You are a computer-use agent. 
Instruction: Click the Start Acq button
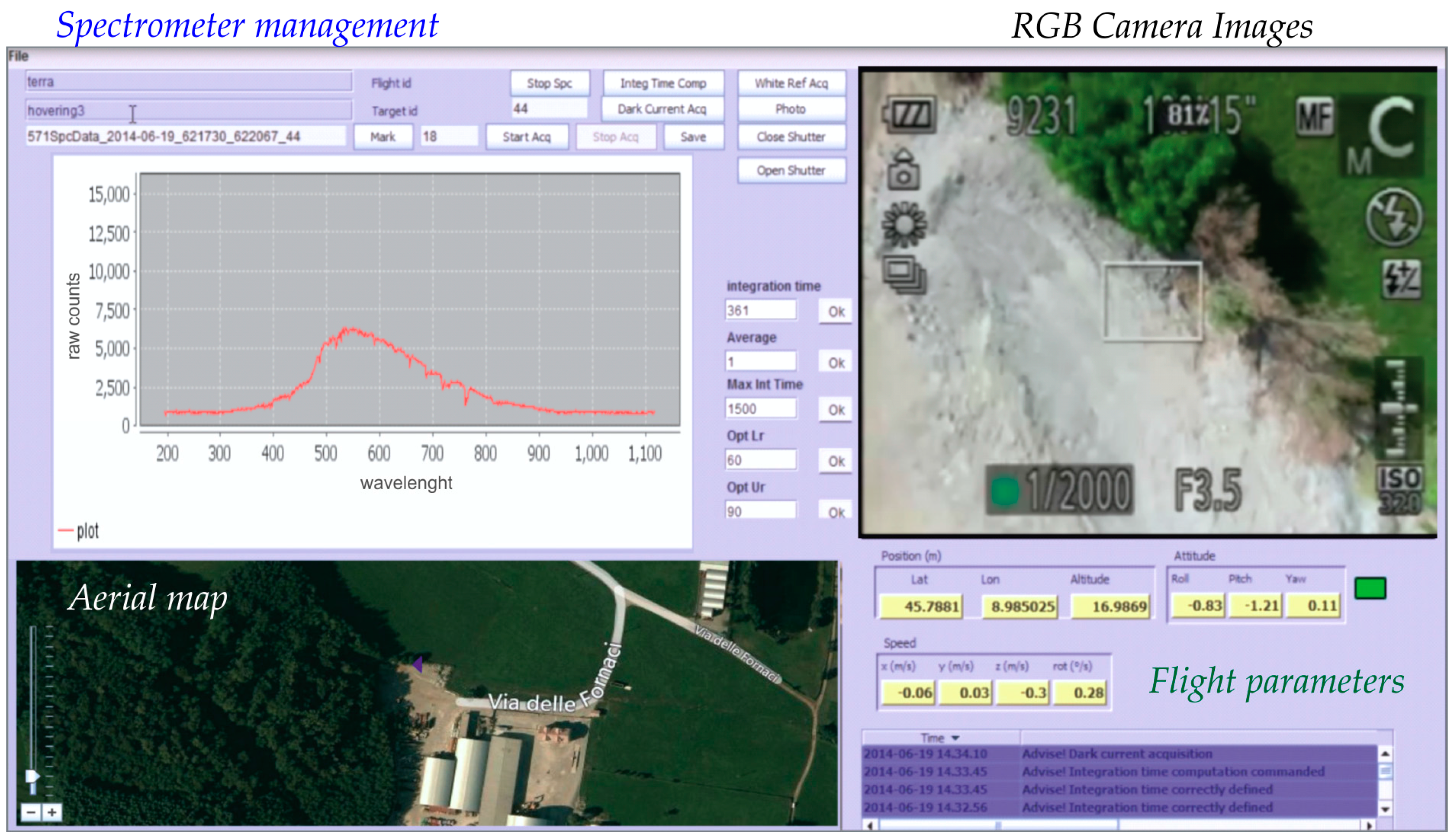click(526, 137)
